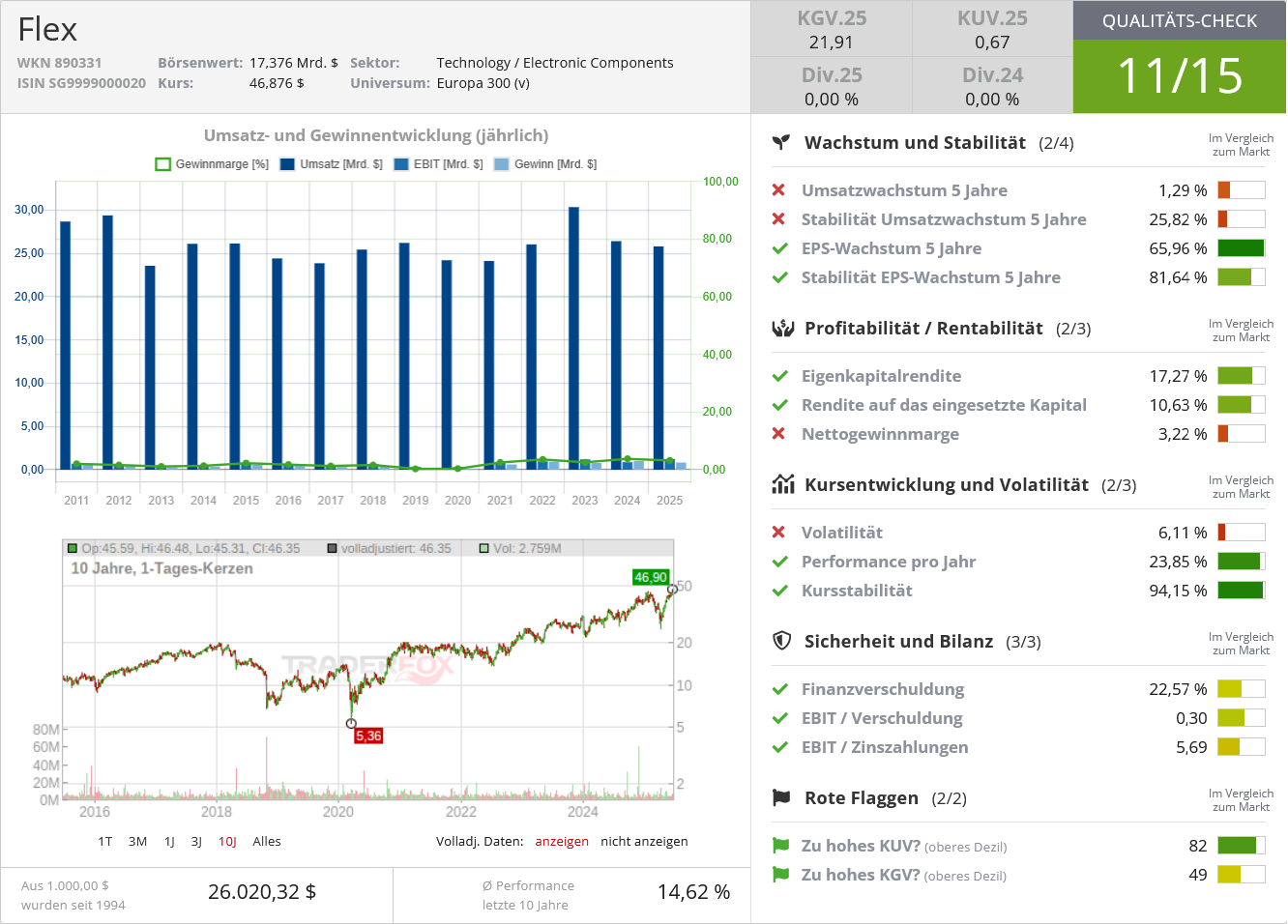Viewport: 1288px width, 924px height.
Task: Open the QUALITÄTS-CHECK 11/15 score box
Action: [1180, 57]
